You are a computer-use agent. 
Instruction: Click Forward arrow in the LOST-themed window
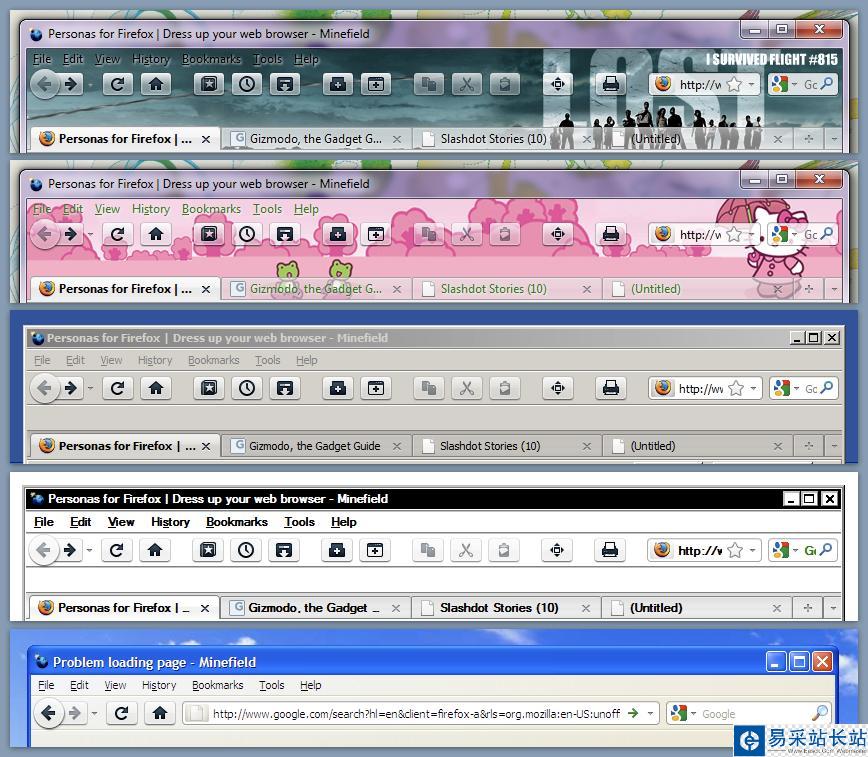tap(71, 85)
